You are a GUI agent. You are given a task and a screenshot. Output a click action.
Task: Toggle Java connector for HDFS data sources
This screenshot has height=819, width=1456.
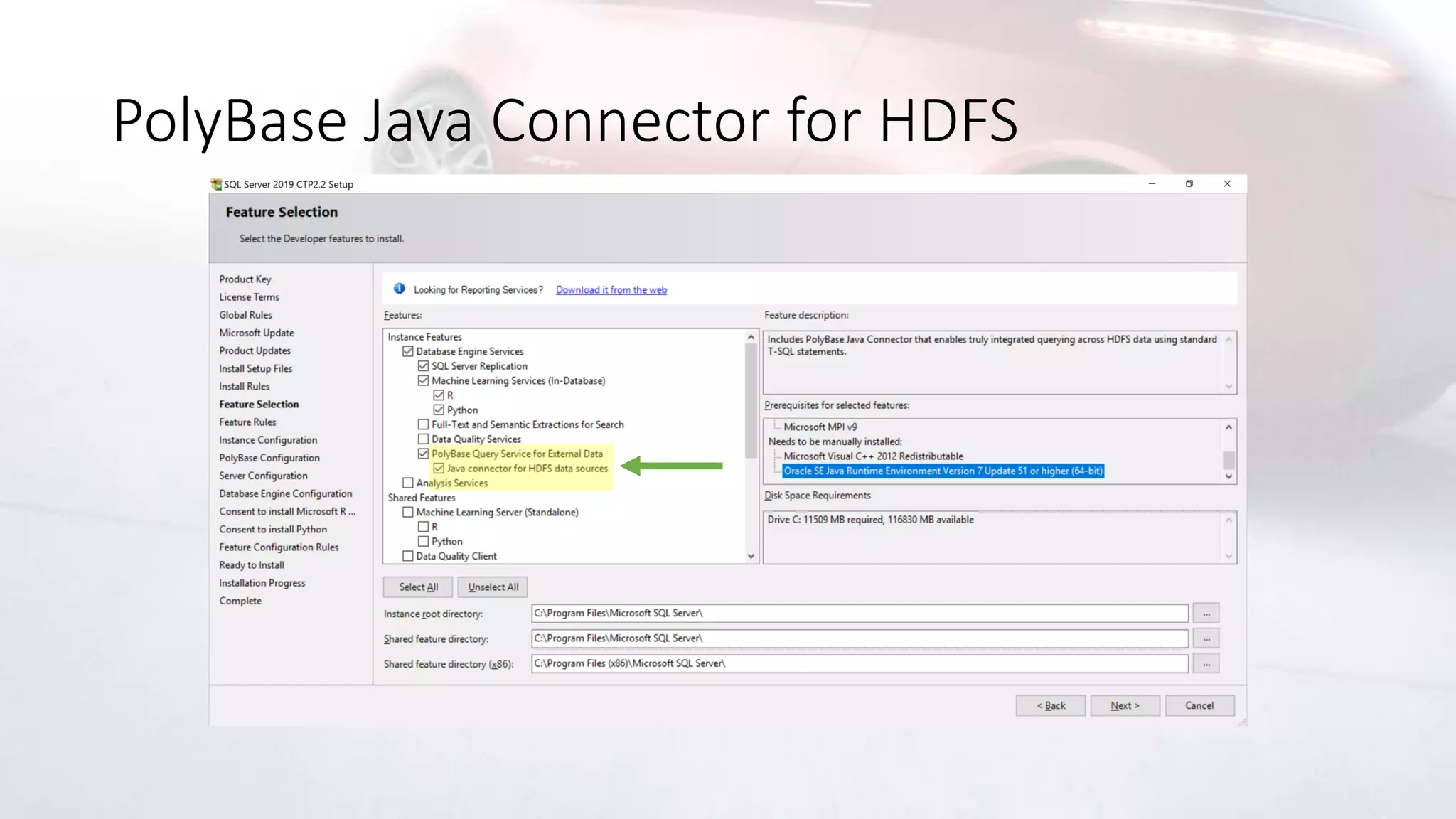click(439, 469)
